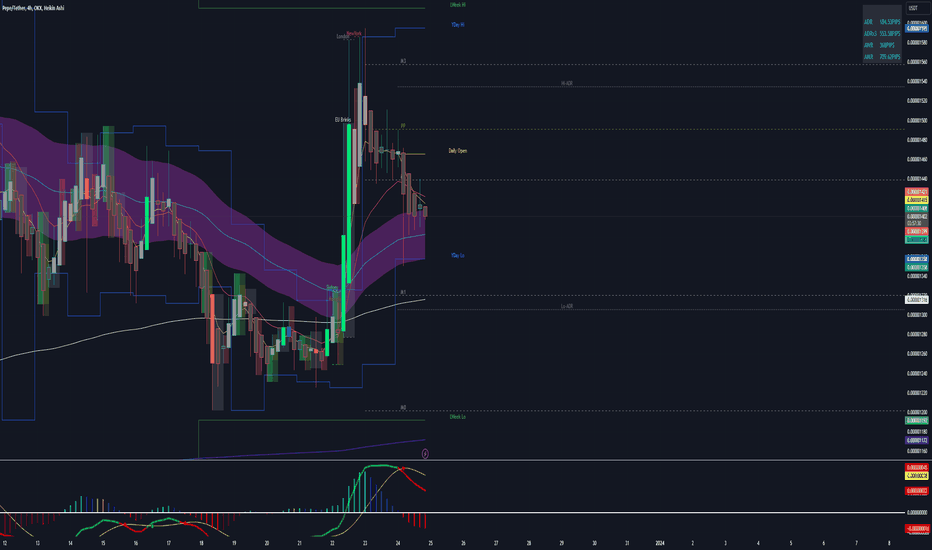Click the purple price tag near 0.00001172
This screenshot has height=550, width=932.
tap(917, 441)
